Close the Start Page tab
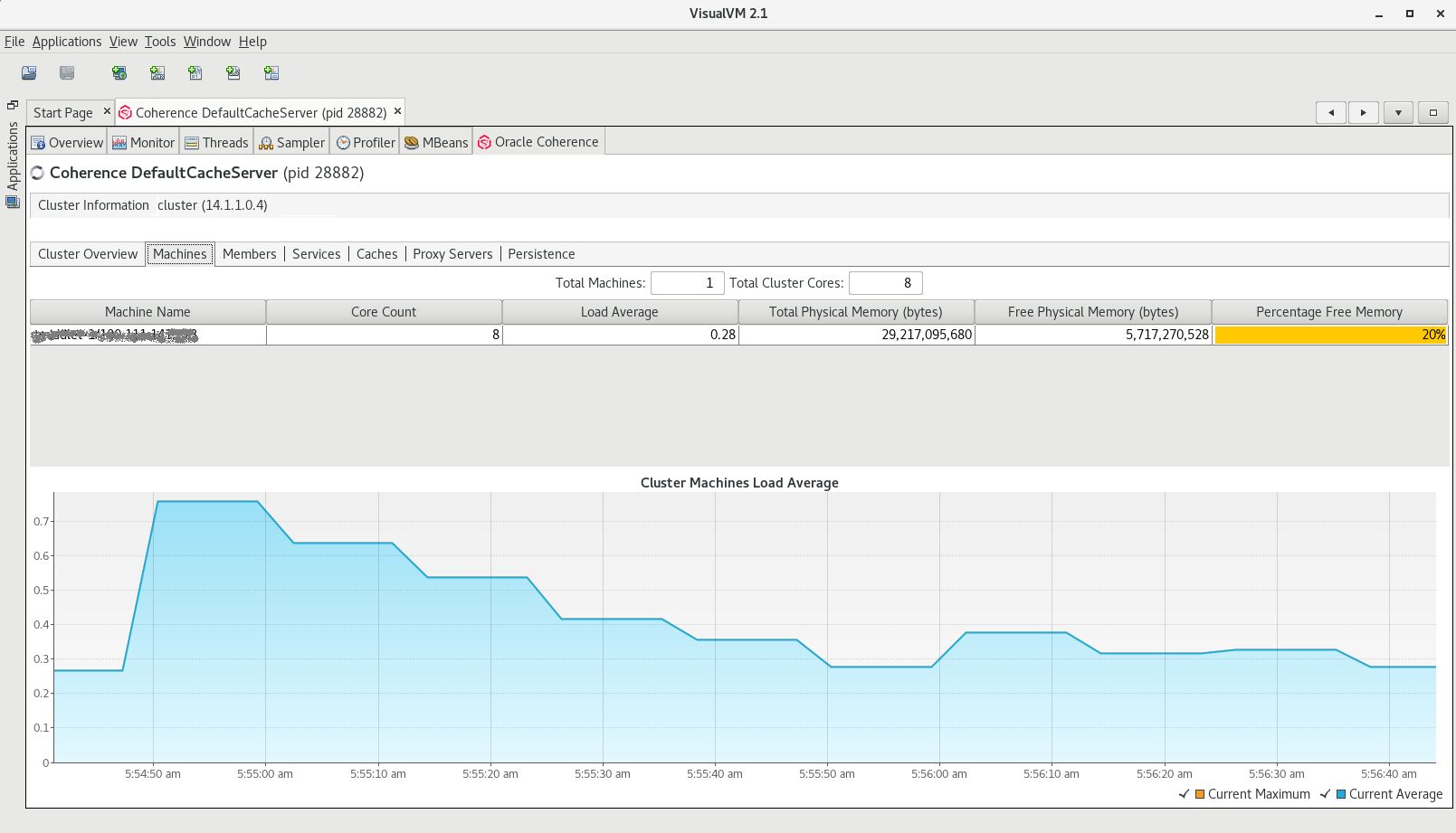The width and height of the screenshot is (1456, 833). [107, 111]
